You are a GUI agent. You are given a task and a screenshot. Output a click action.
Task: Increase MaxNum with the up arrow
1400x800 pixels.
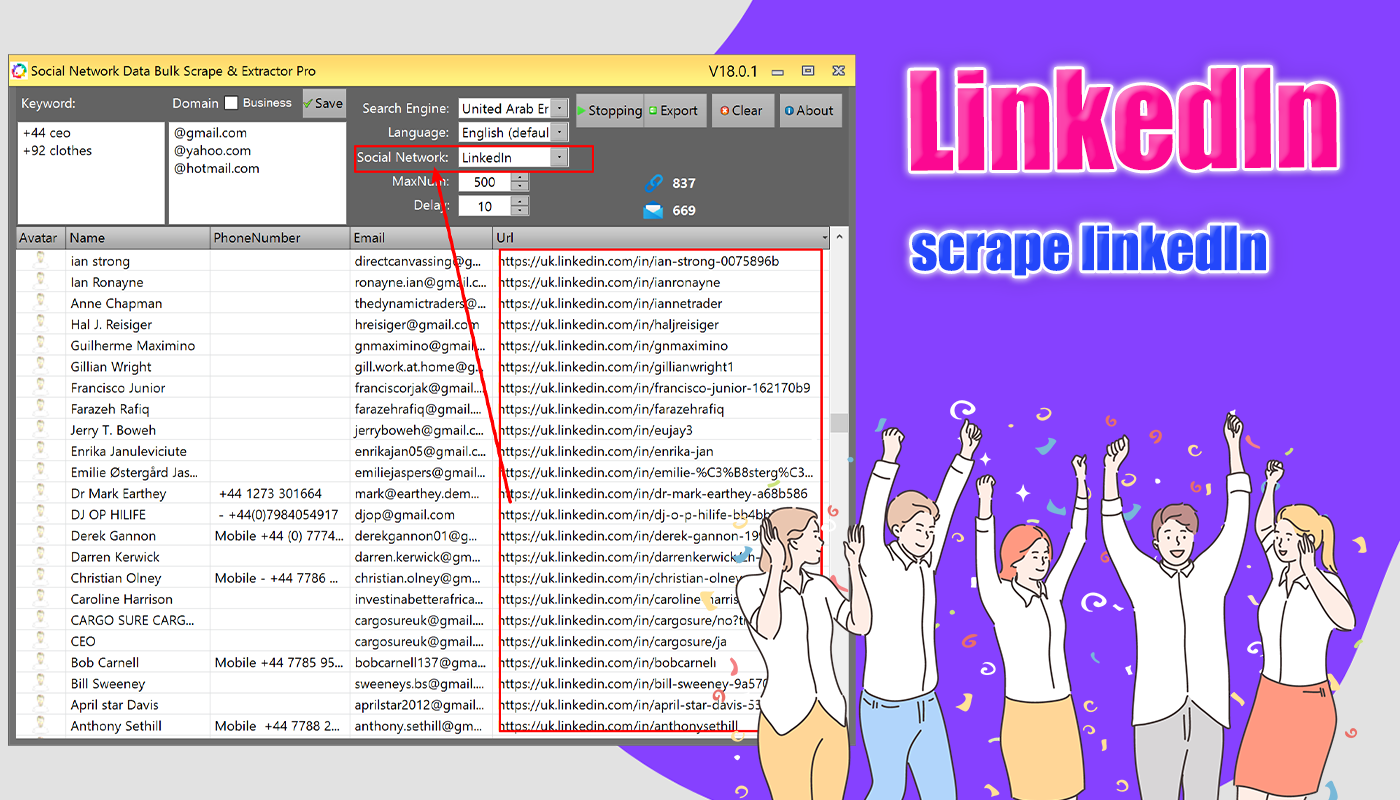[519, 178]
